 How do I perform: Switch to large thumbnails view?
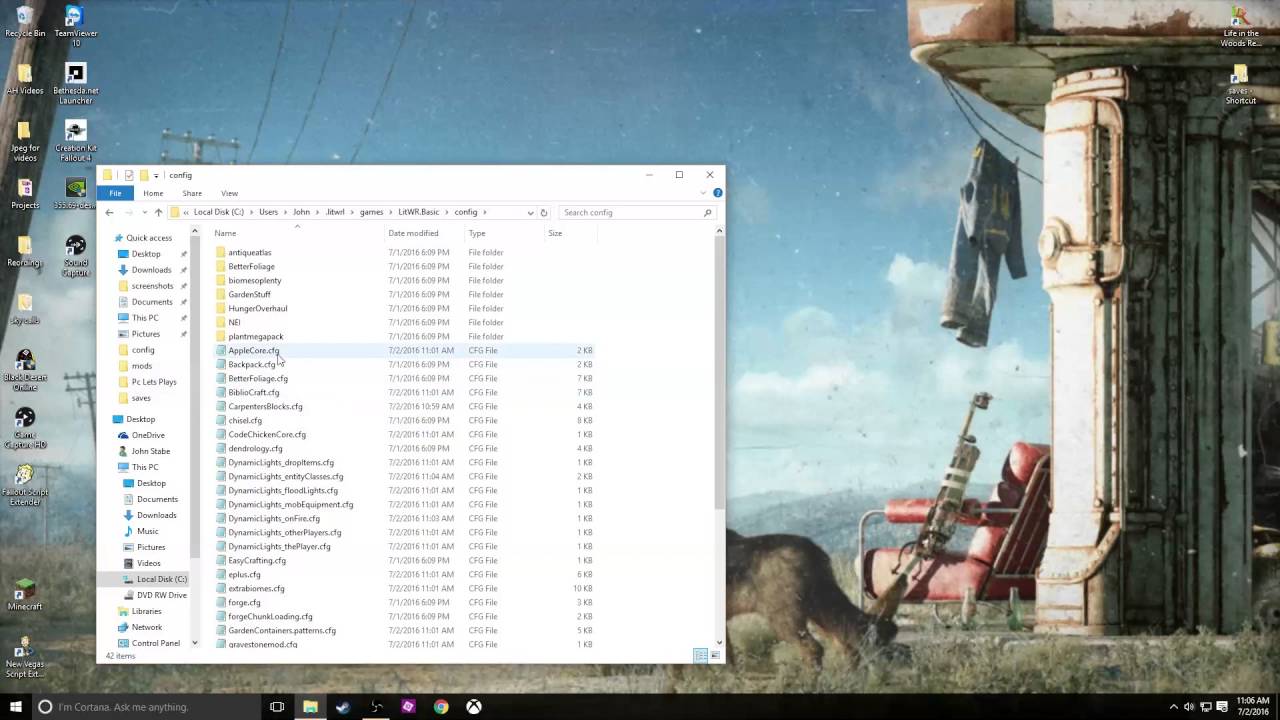tap(714, 655)
